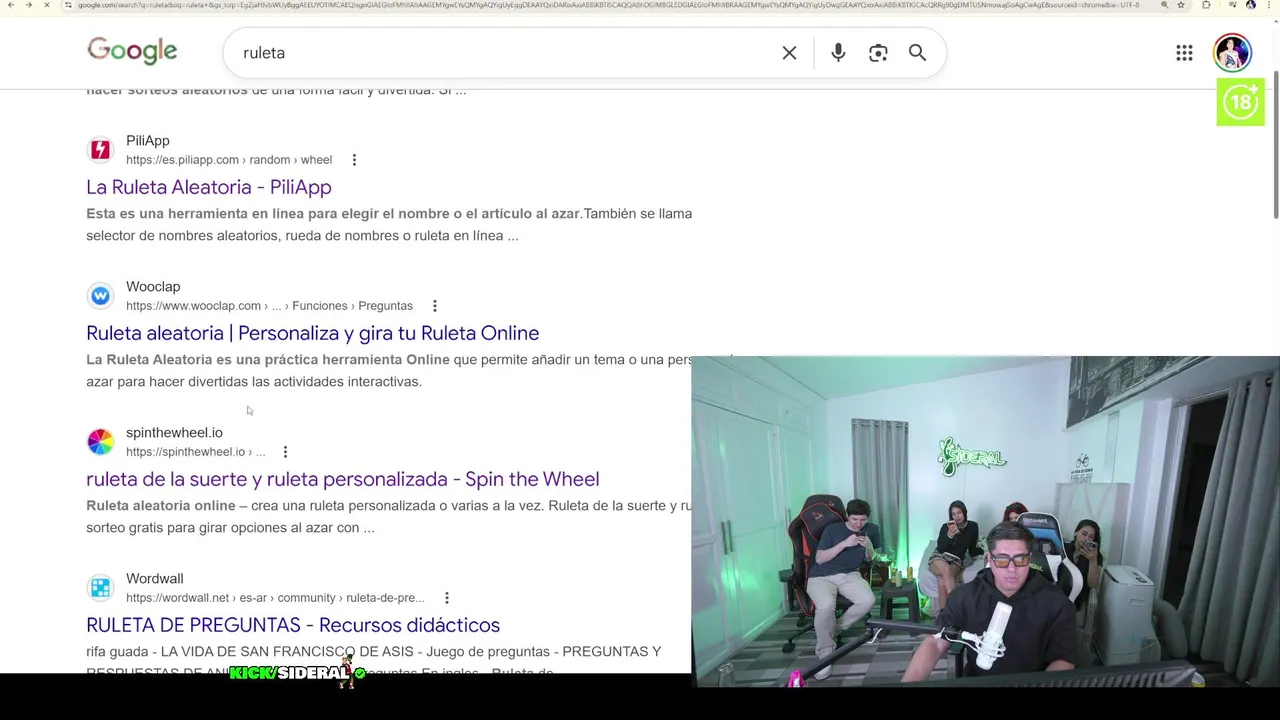Open Google Lens image search
Screen dimensions: 1280x720
878,53
